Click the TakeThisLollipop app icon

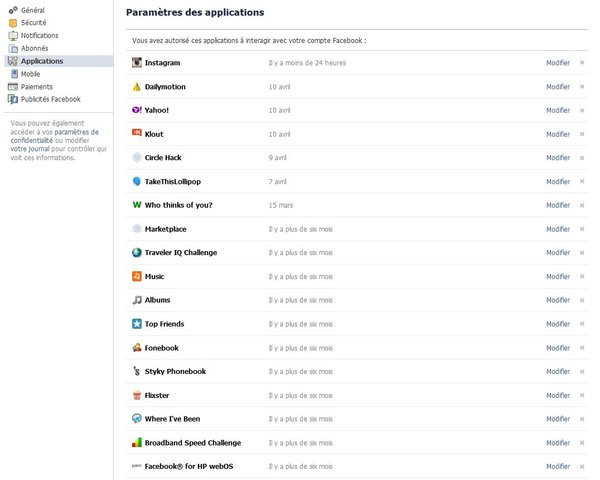coord(137,181)
